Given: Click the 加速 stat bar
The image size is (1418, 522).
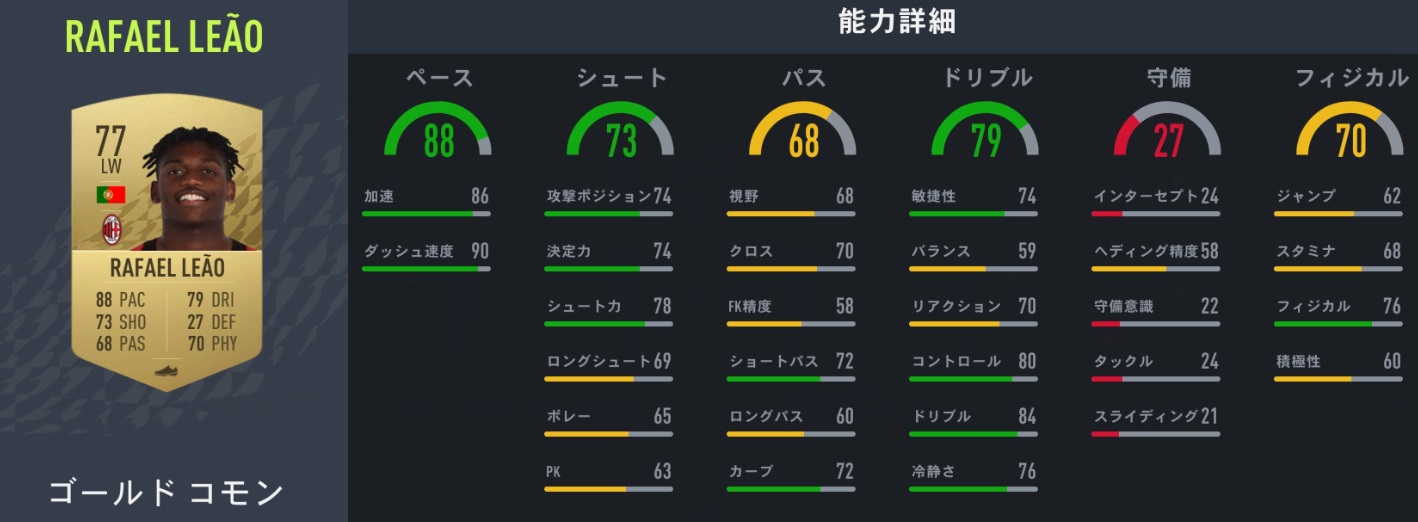Looking at the screenshot, I should pos(426,214).
